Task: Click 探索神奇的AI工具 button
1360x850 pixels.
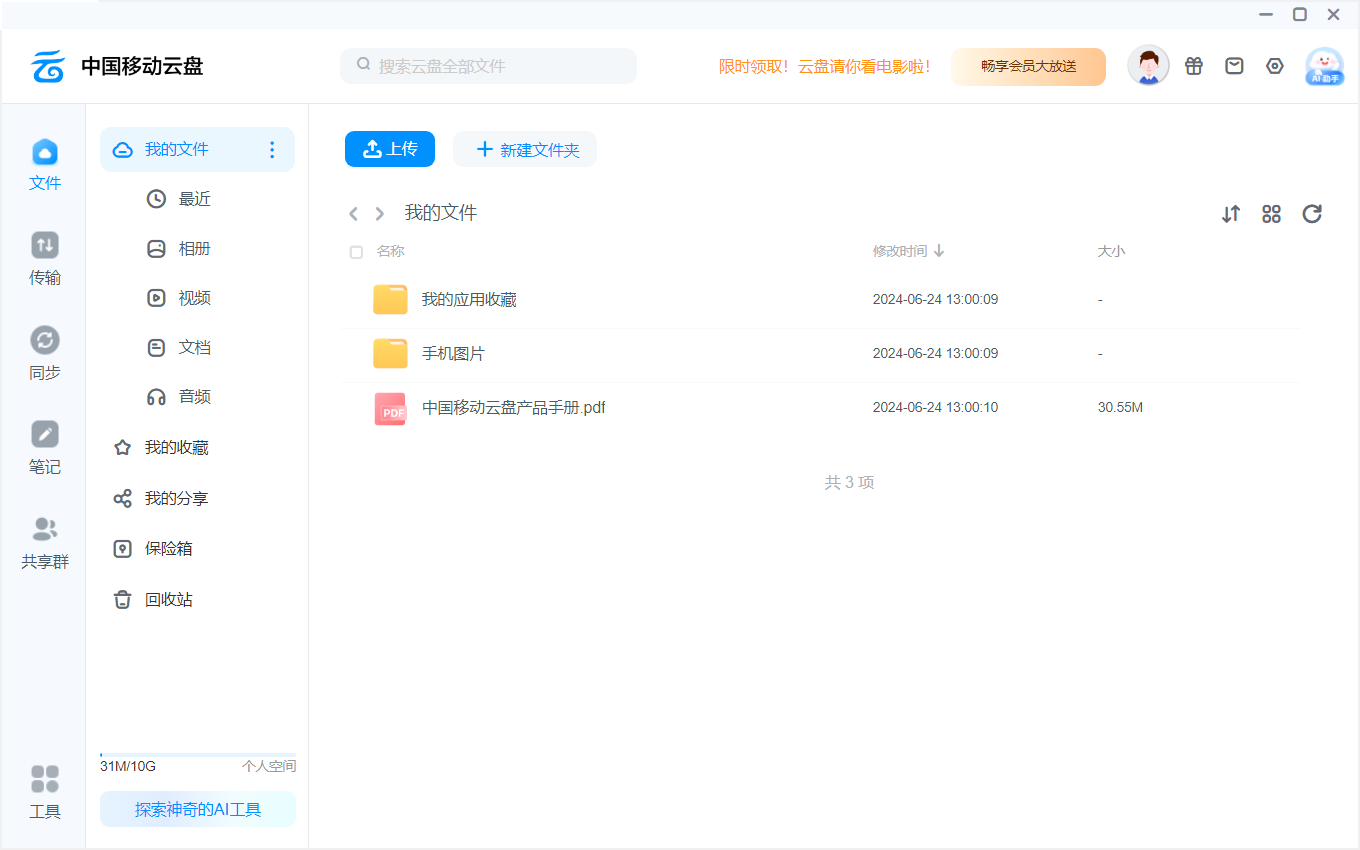Action: (x=198, y=809)
